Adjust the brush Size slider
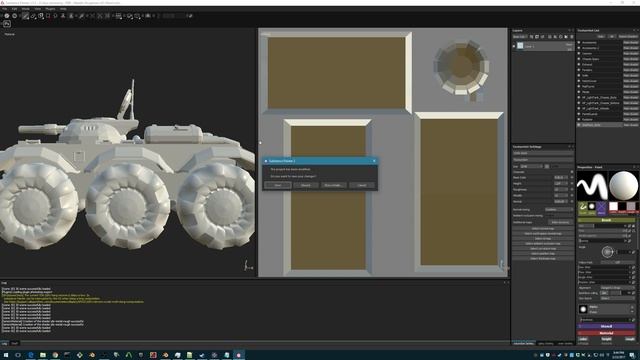The height and width of the screenshot is (360, 640). coord(603,226)
